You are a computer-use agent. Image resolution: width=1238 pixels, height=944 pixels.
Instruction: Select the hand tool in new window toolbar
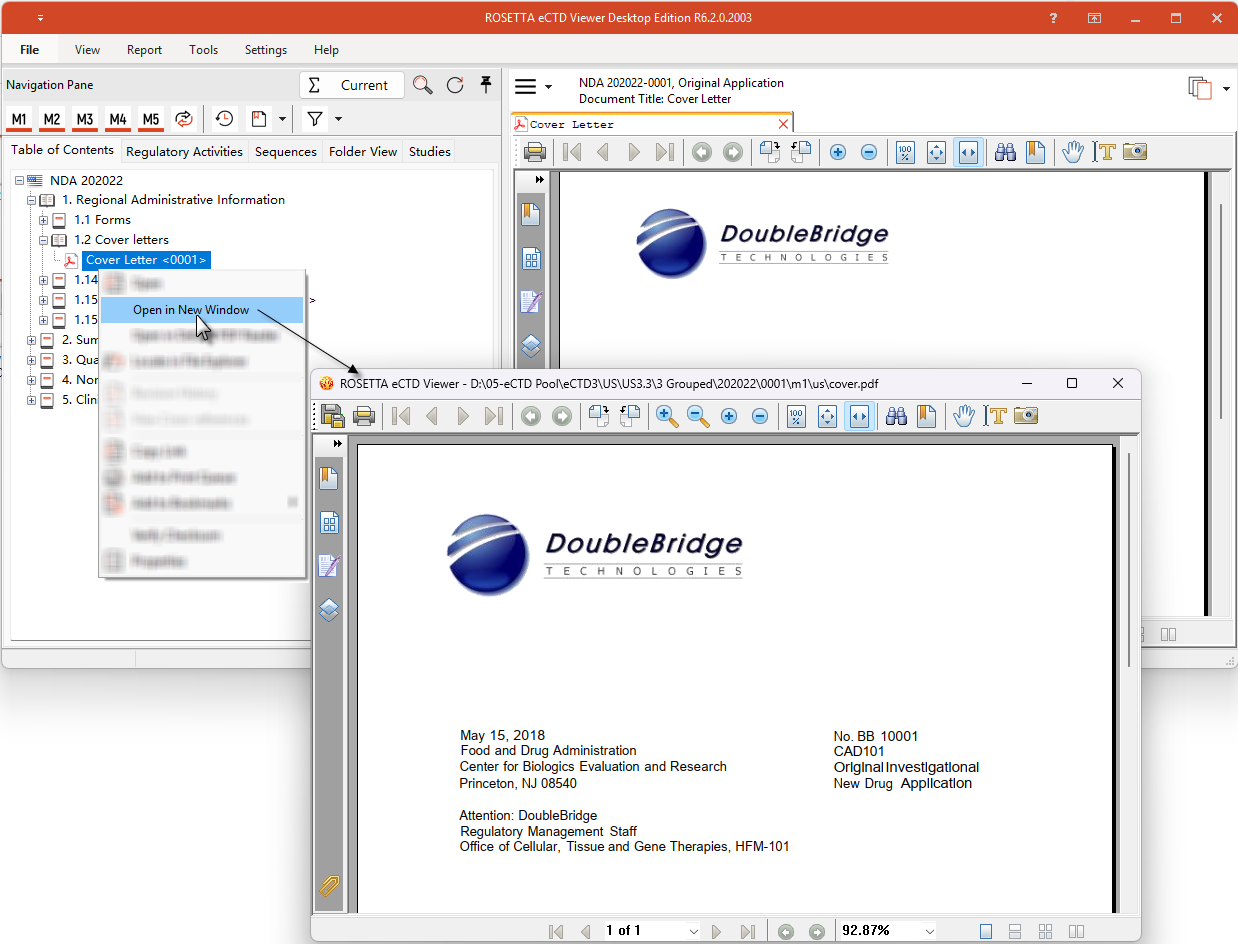964,416
